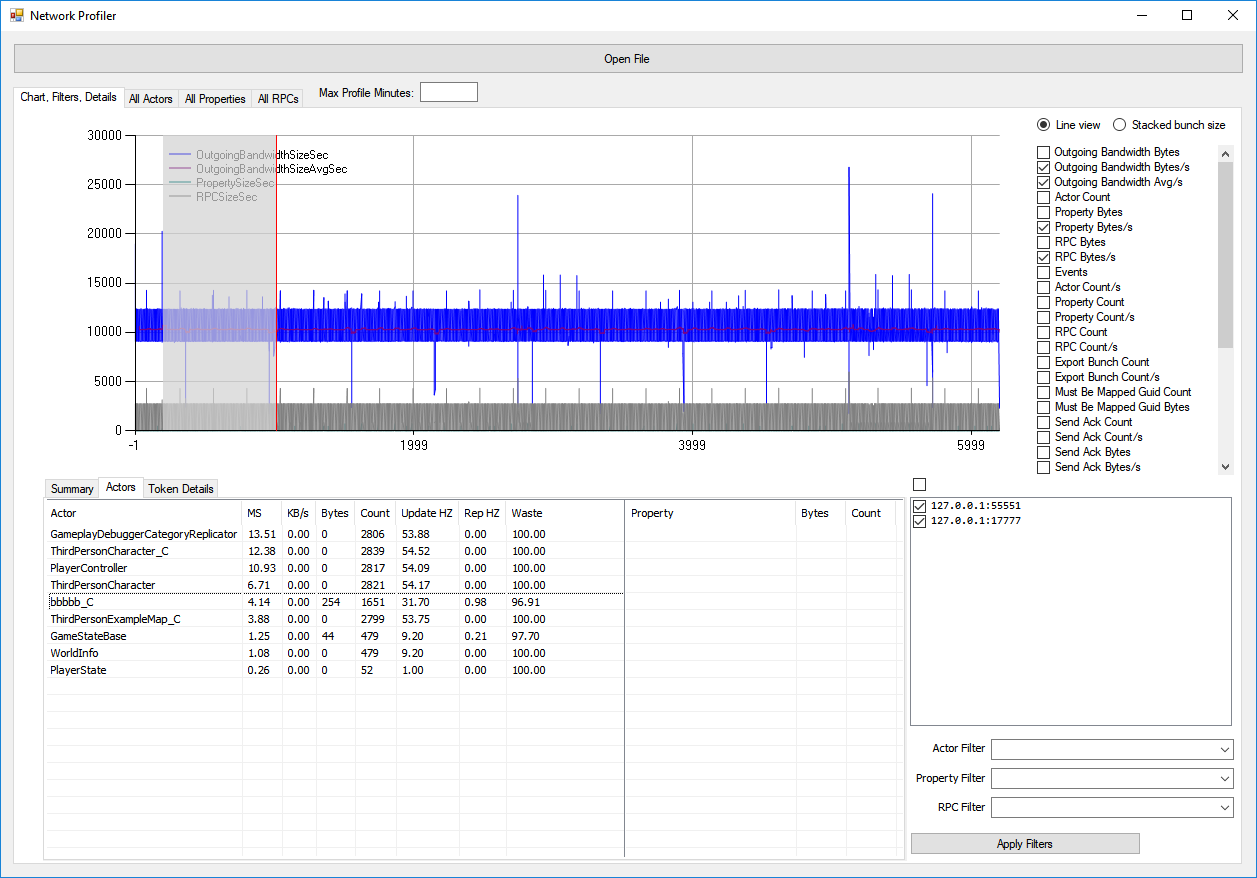Uncheck connection 127.0.0.1:17777
This screenshot has width=1257, height=878.
pos(920,521)
